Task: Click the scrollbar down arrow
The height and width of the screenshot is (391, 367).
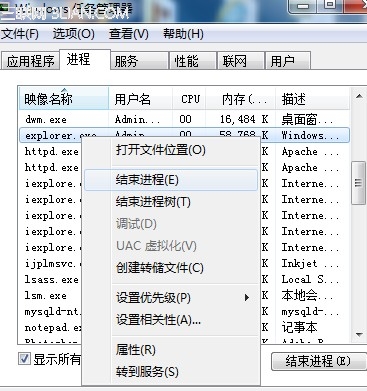Action: point(359,335)
